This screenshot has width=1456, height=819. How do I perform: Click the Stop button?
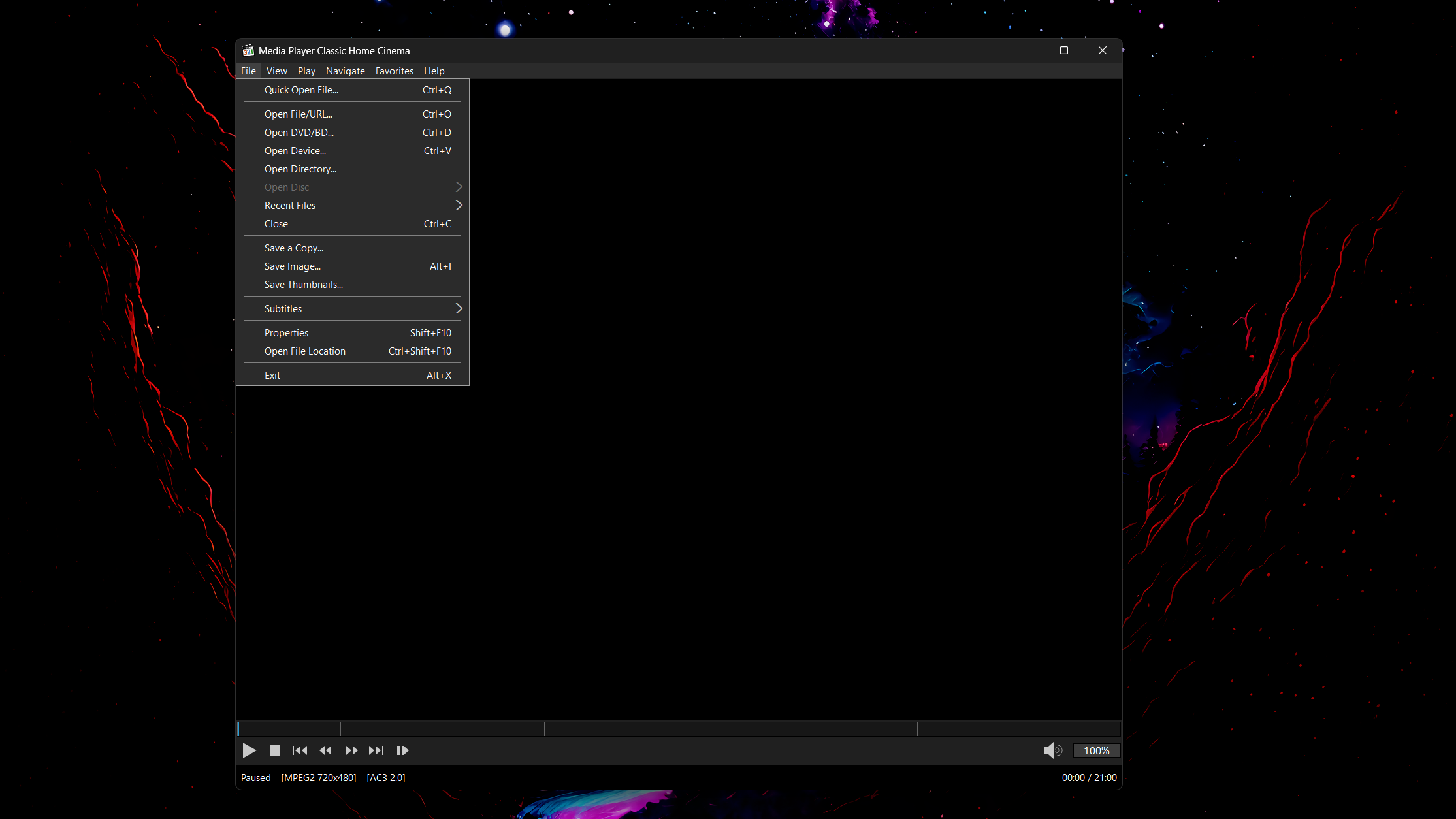point(275,750)
